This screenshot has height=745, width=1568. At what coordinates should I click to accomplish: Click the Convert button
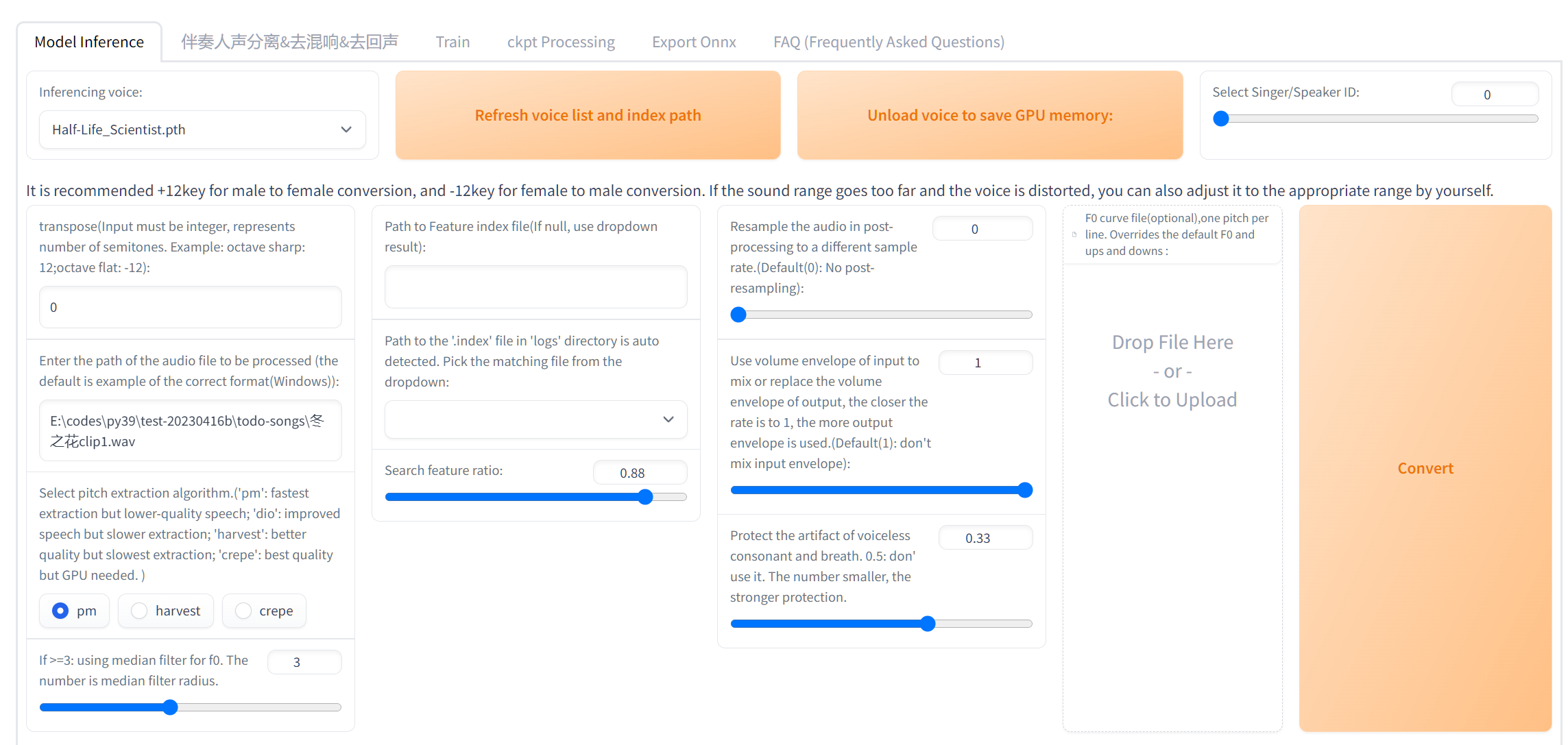1425,468
